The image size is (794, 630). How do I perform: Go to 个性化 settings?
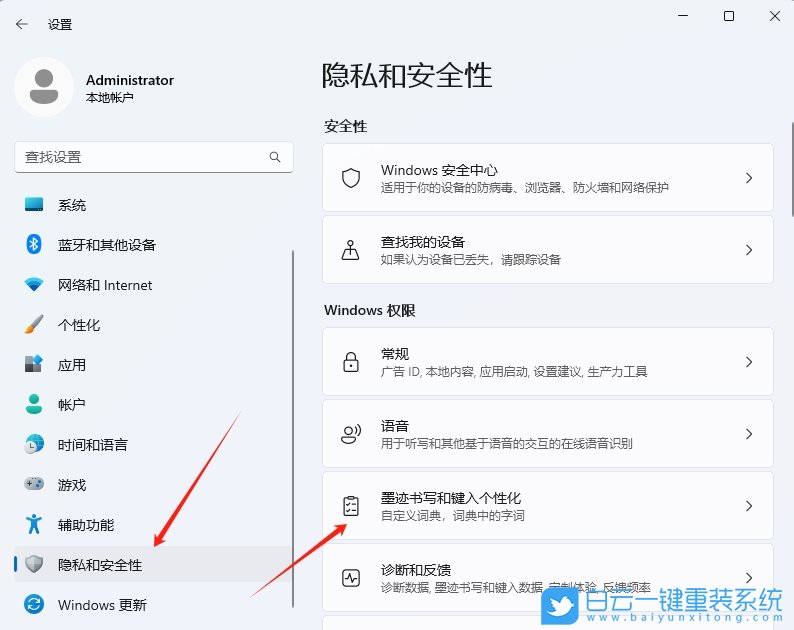[153, 325]
